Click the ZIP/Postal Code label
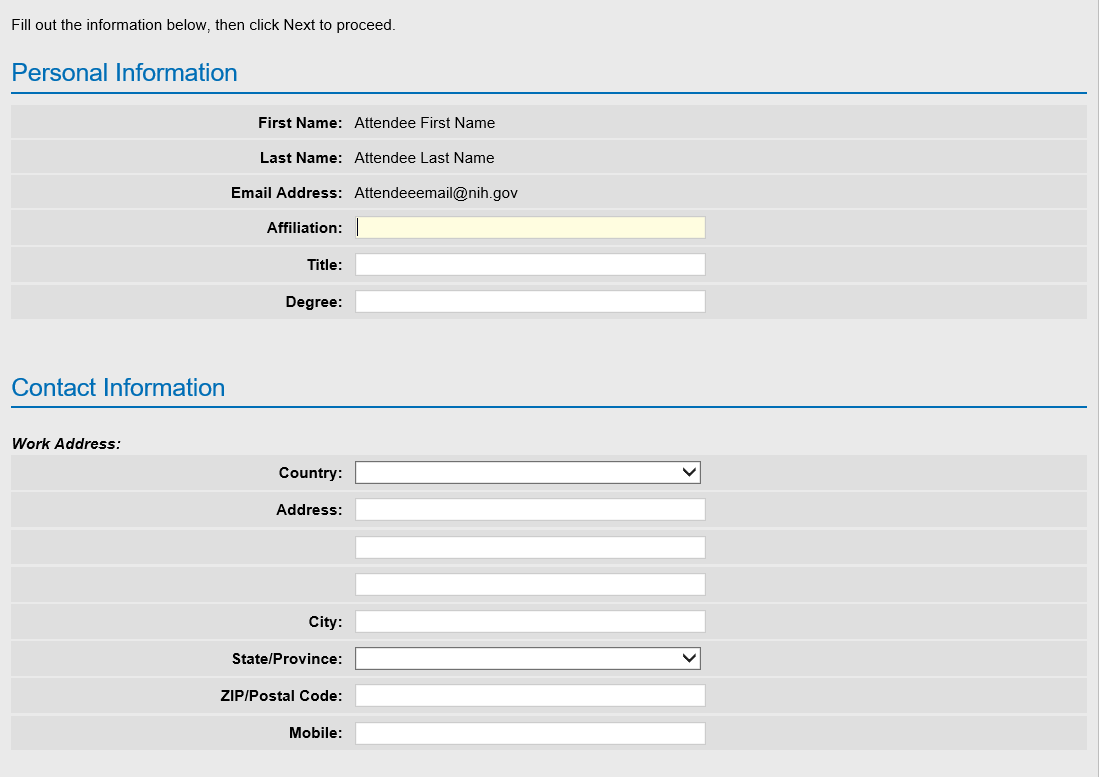Viewport: 1099px width, 777px height. 281,696
